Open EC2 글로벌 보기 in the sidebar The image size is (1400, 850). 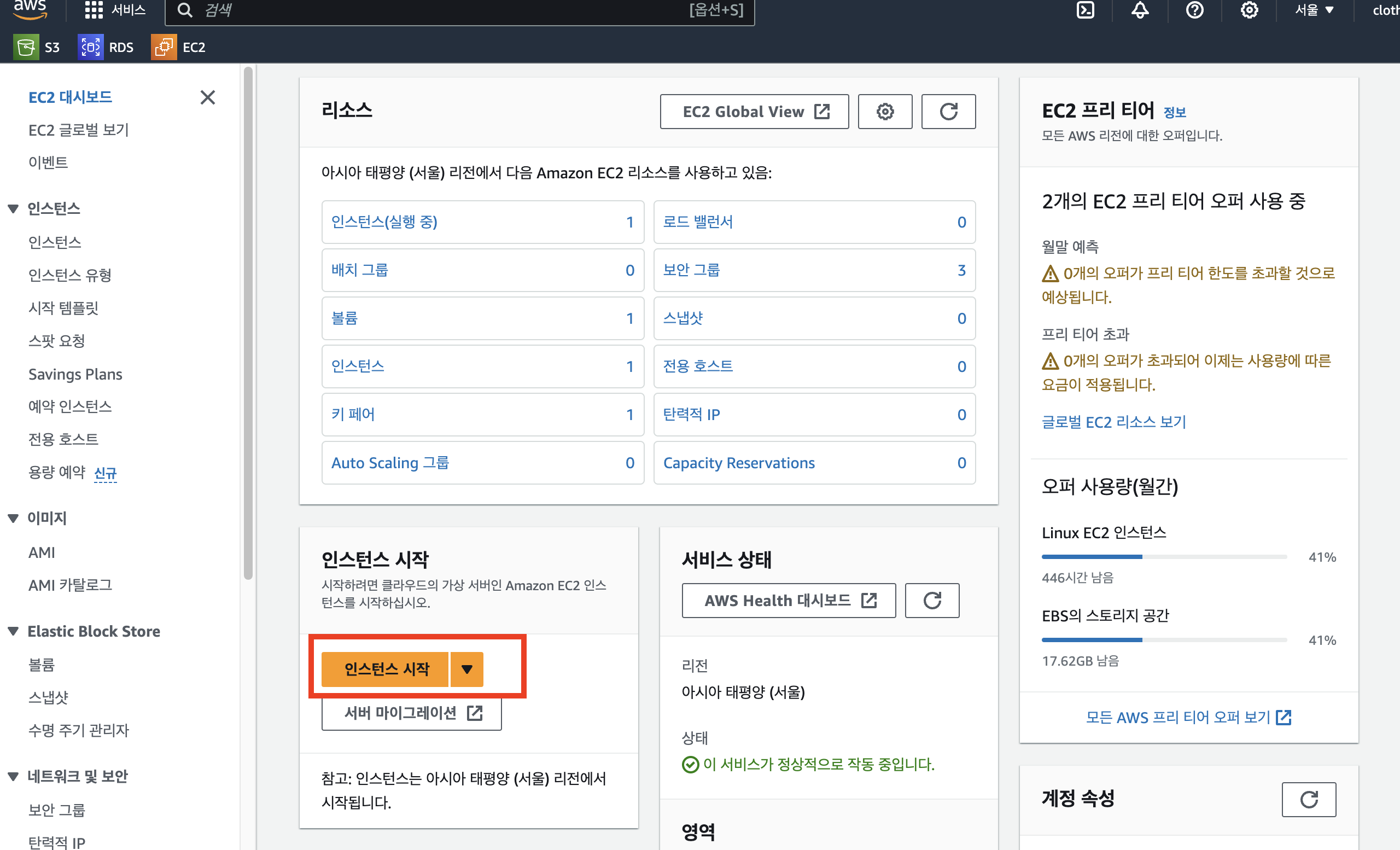(78, 130)
